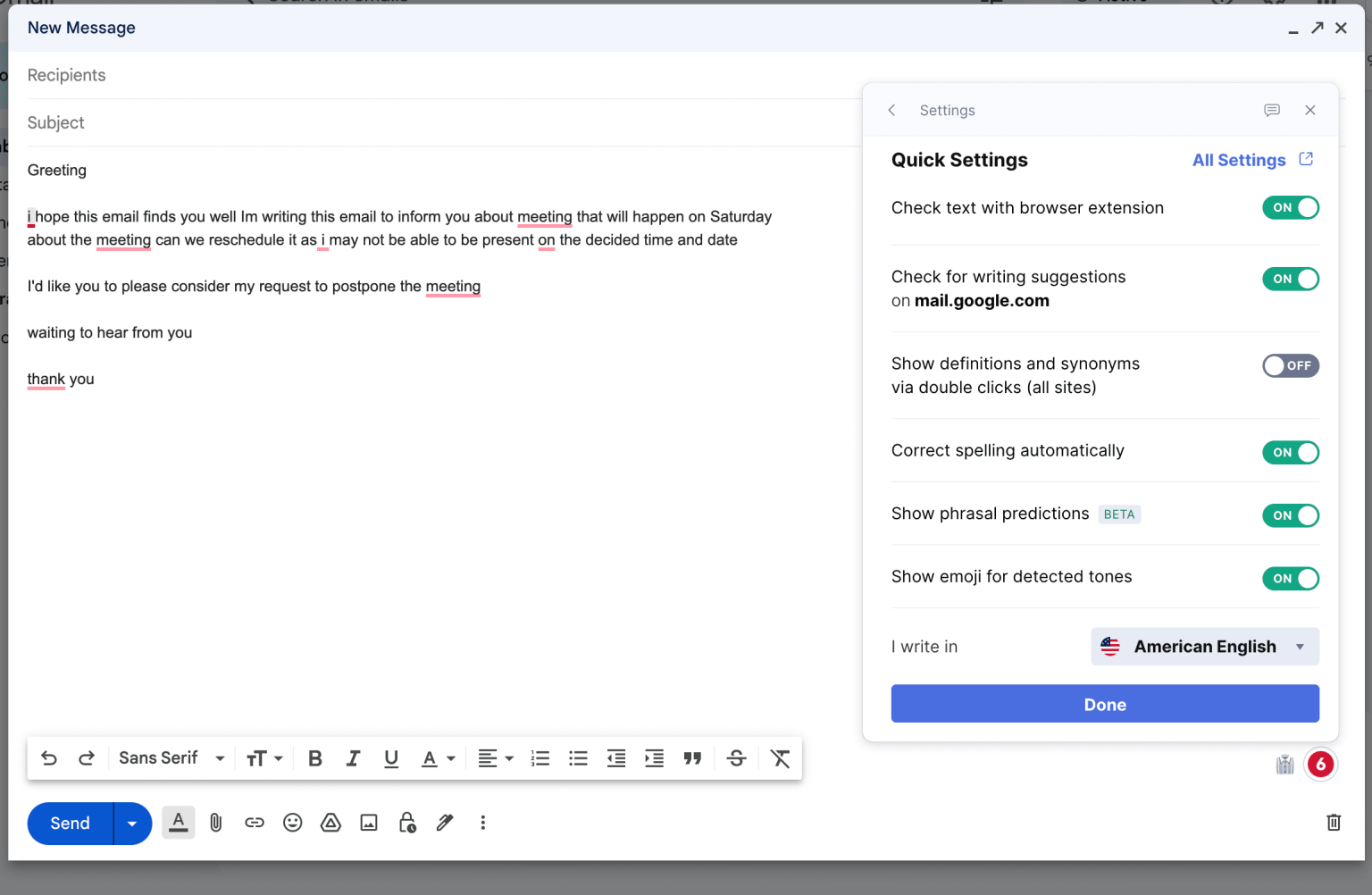Disable emoji for detected tones
Screen dimensions: 1372x895
pyautogui.click(x=1290, y=578)
